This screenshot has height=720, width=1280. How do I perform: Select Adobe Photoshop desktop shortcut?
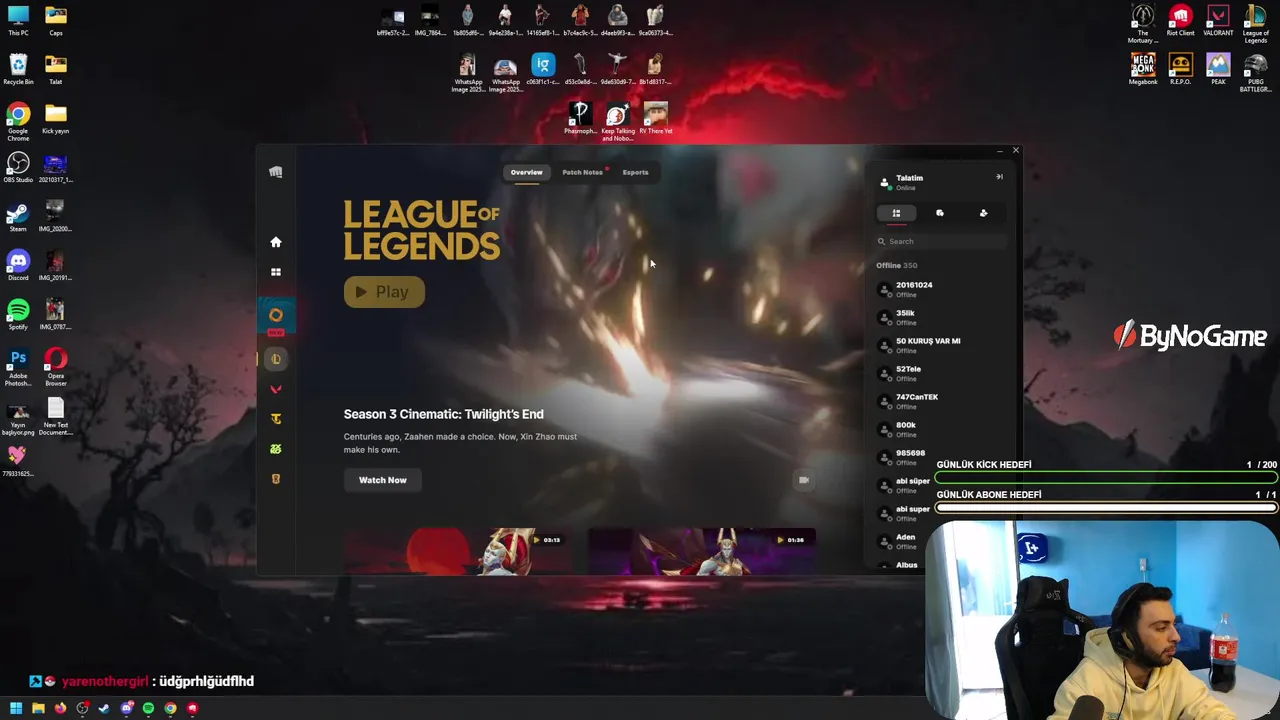[x=18, y=367]
